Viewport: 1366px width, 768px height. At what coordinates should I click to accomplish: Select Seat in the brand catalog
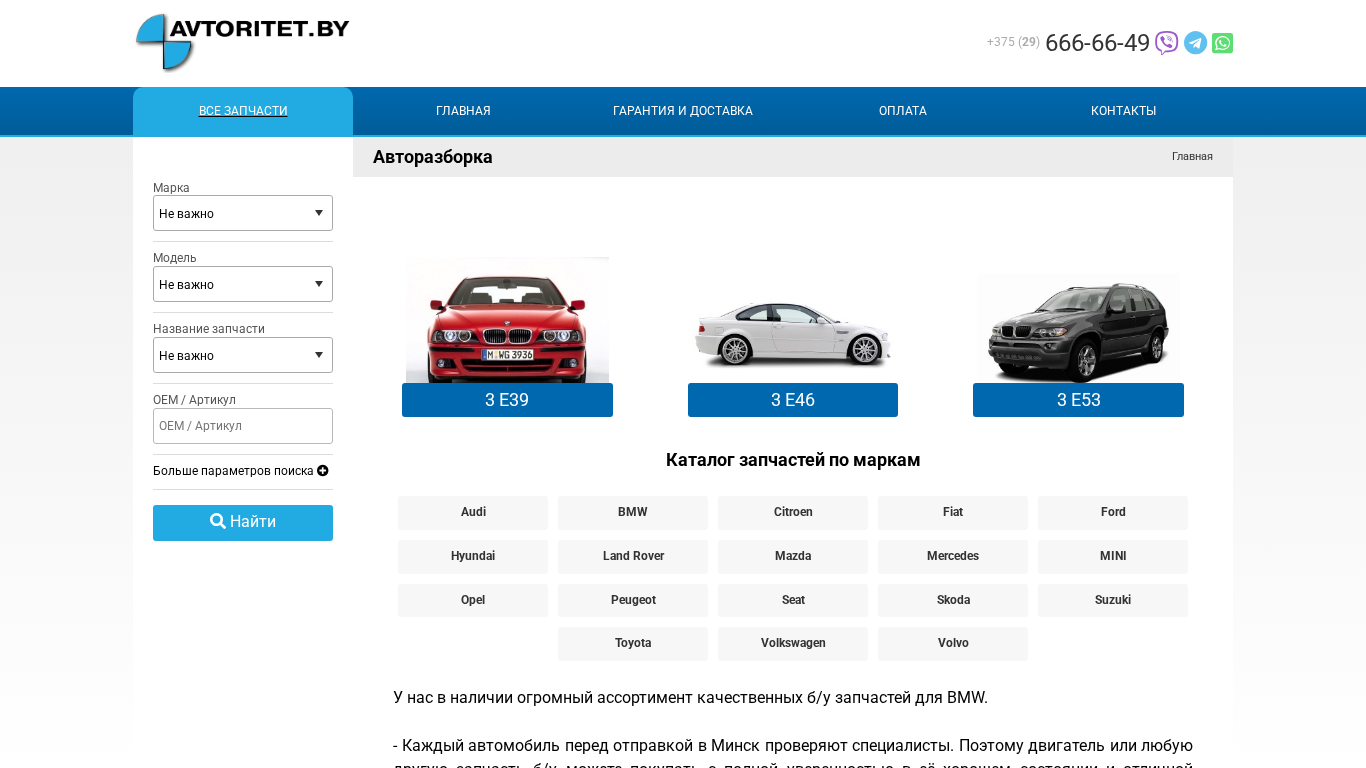click(793, 600)
